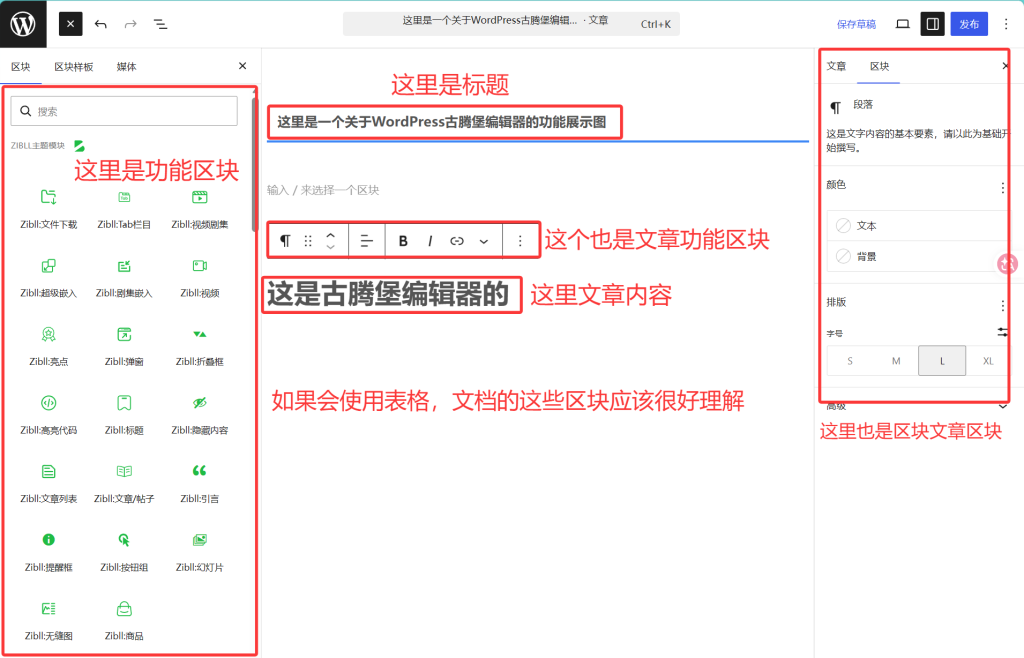Undo the last edit
Image resolution: width=1024 pixels, height=658 pixels.
101,24
